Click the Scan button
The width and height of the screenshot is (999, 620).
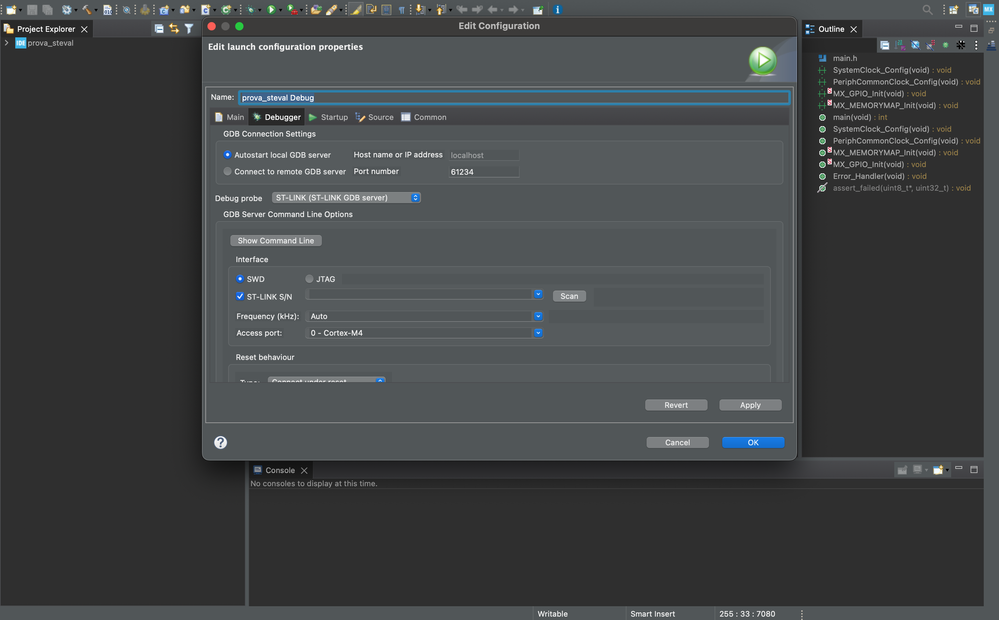(x=569, y=296)
